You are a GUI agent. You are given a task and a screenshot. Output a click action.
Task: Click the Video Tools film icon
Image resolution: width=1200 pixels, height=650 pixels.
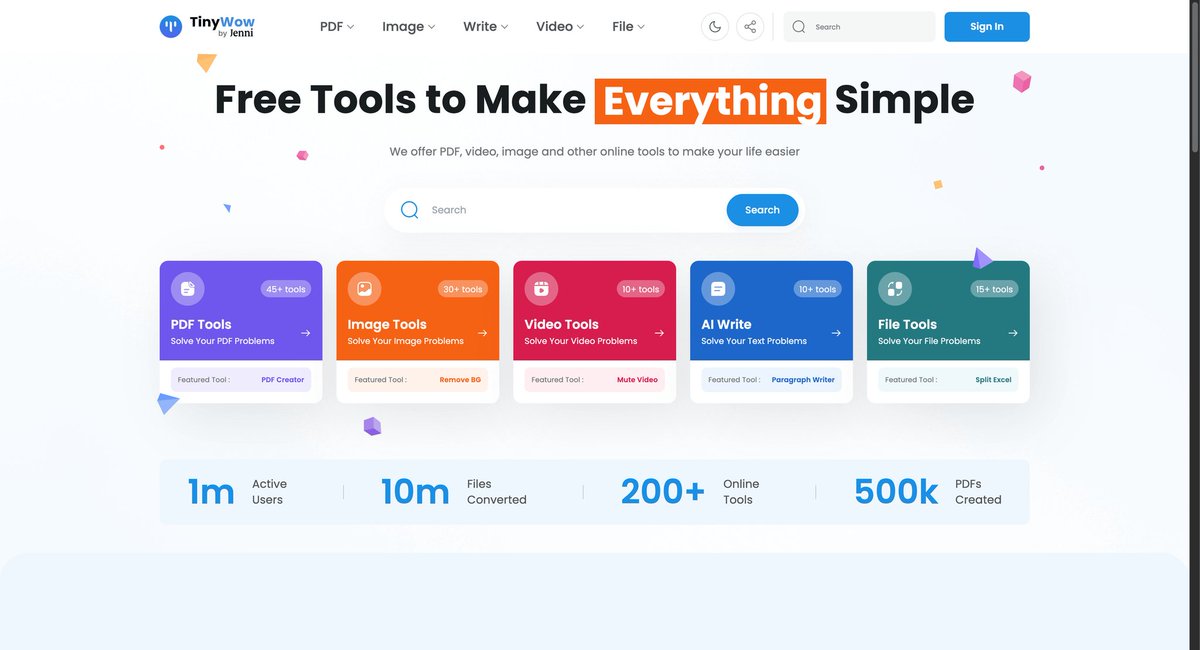tap(541, 289)
